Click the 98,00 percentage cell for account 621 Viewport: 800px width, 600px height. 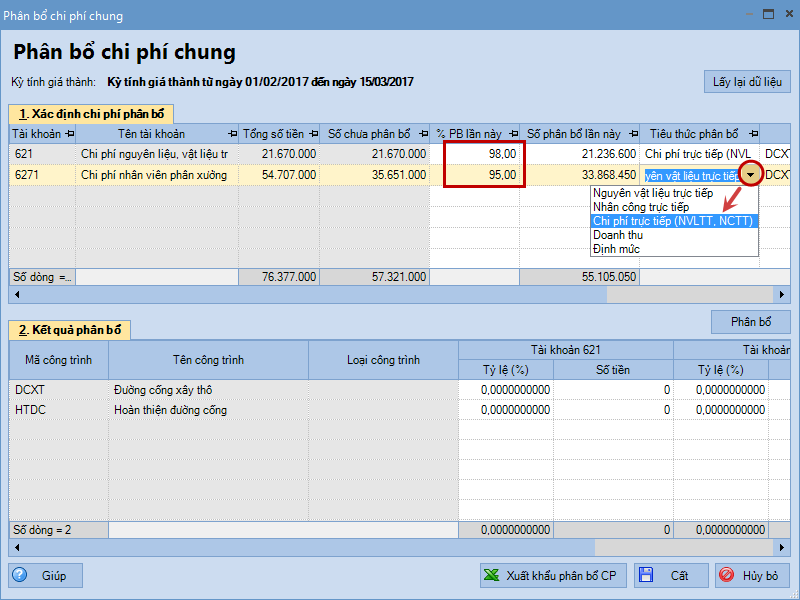click(484, 154)
